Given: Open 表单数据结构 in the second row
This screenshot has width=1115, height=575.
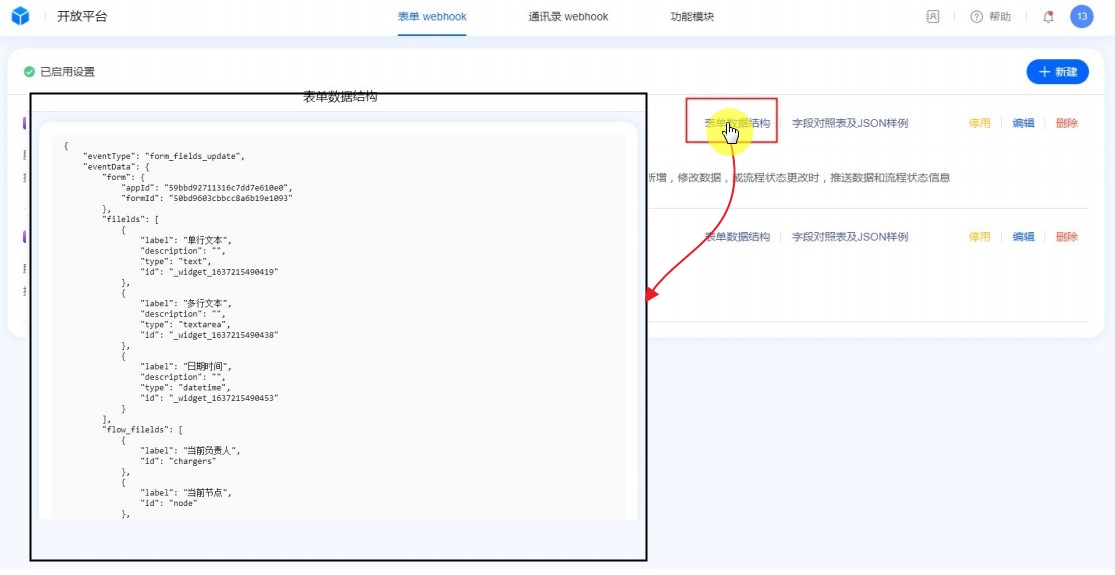Looking at the screenshot, I should point(737,237).
